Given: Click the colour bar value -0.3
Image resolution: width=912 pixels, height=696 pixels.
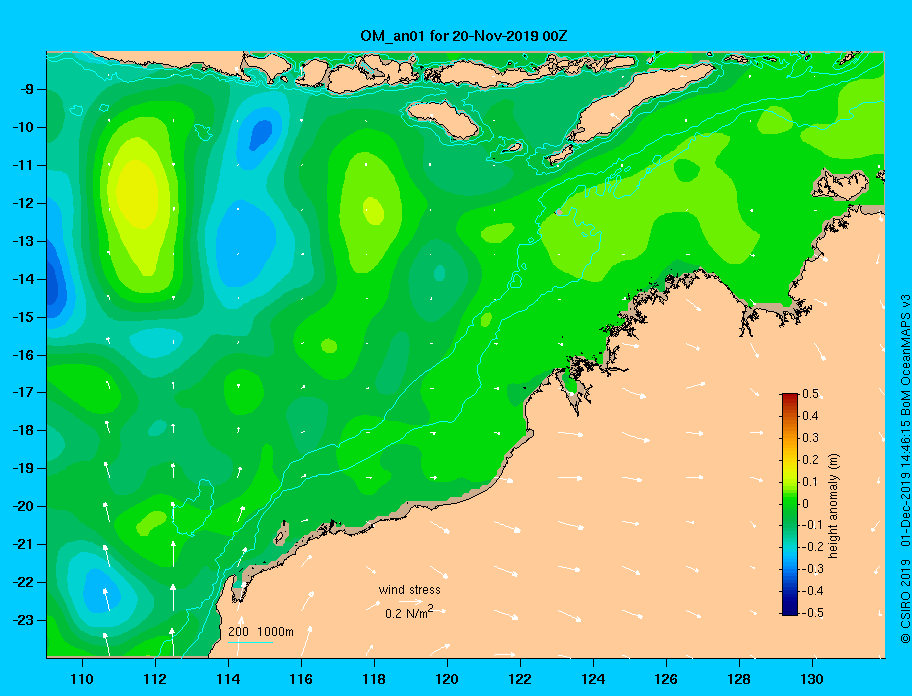Looking at the screenshot, I should click(x=813, y=569).
